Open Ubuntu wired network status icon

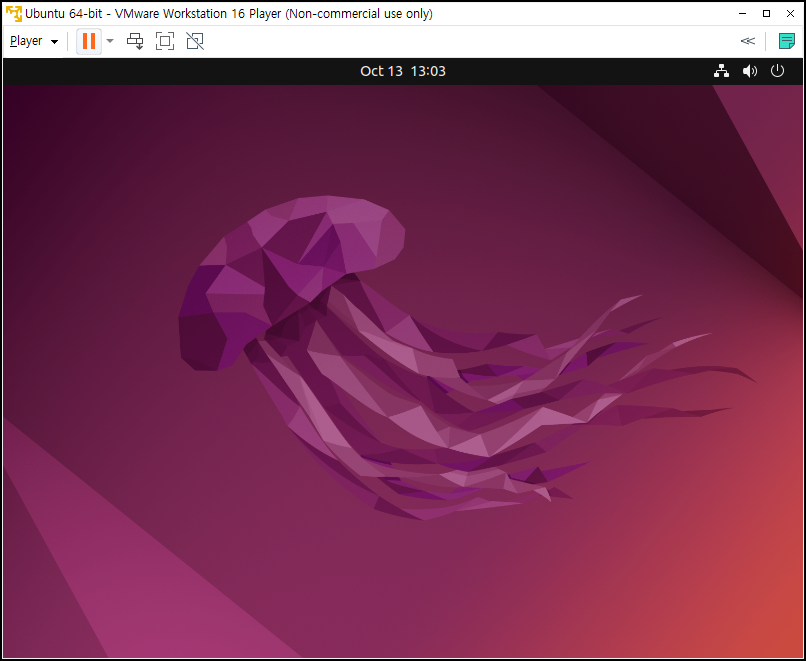click(x=721, y=71)
